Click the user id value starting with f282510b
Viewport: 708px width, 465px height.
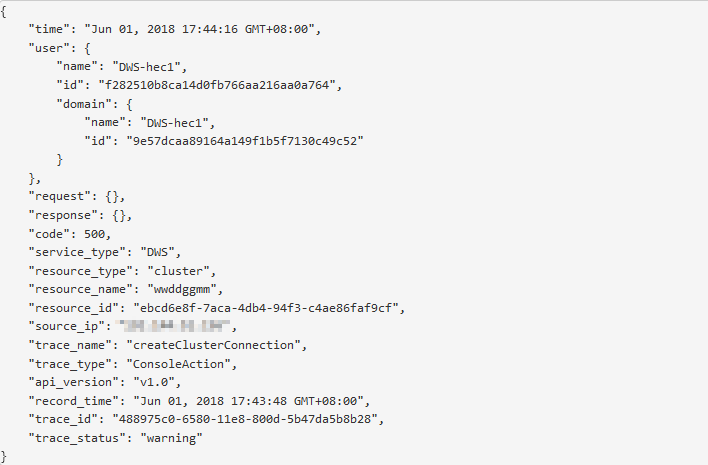[x=214, y=84]
